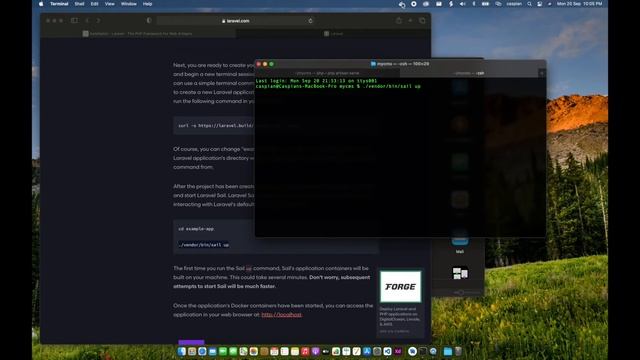Open the Apple menu

[41, 4]
